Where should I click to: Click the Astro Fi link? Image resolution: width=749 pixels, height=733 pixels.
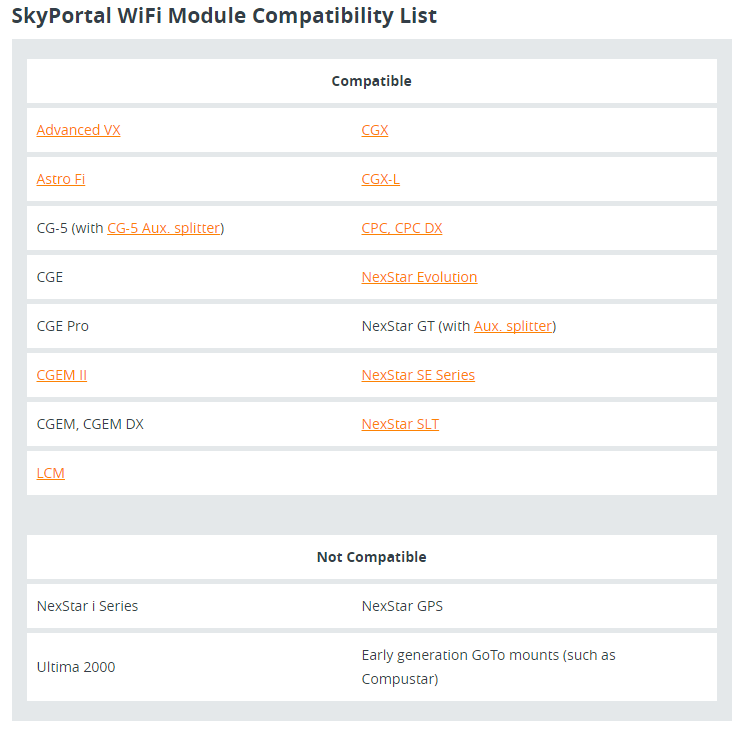click(x=61, y=179)
